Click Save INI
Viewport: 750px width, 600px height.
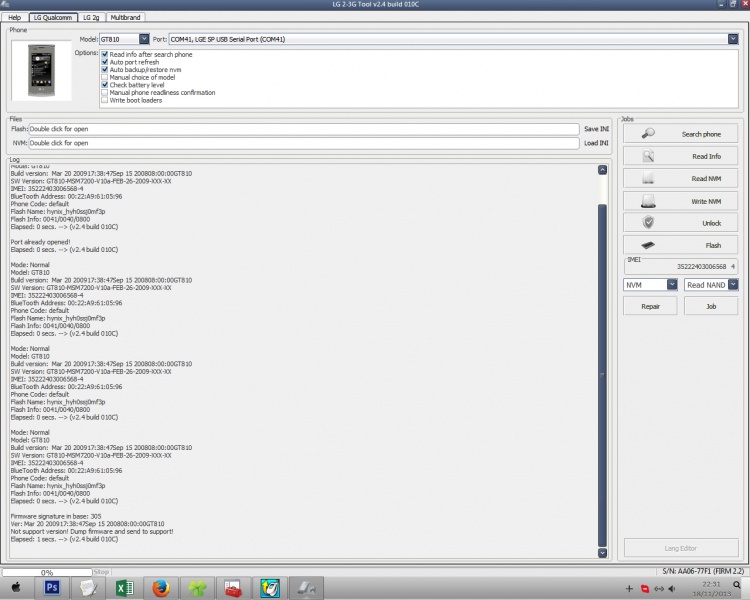tap(596, 129)
